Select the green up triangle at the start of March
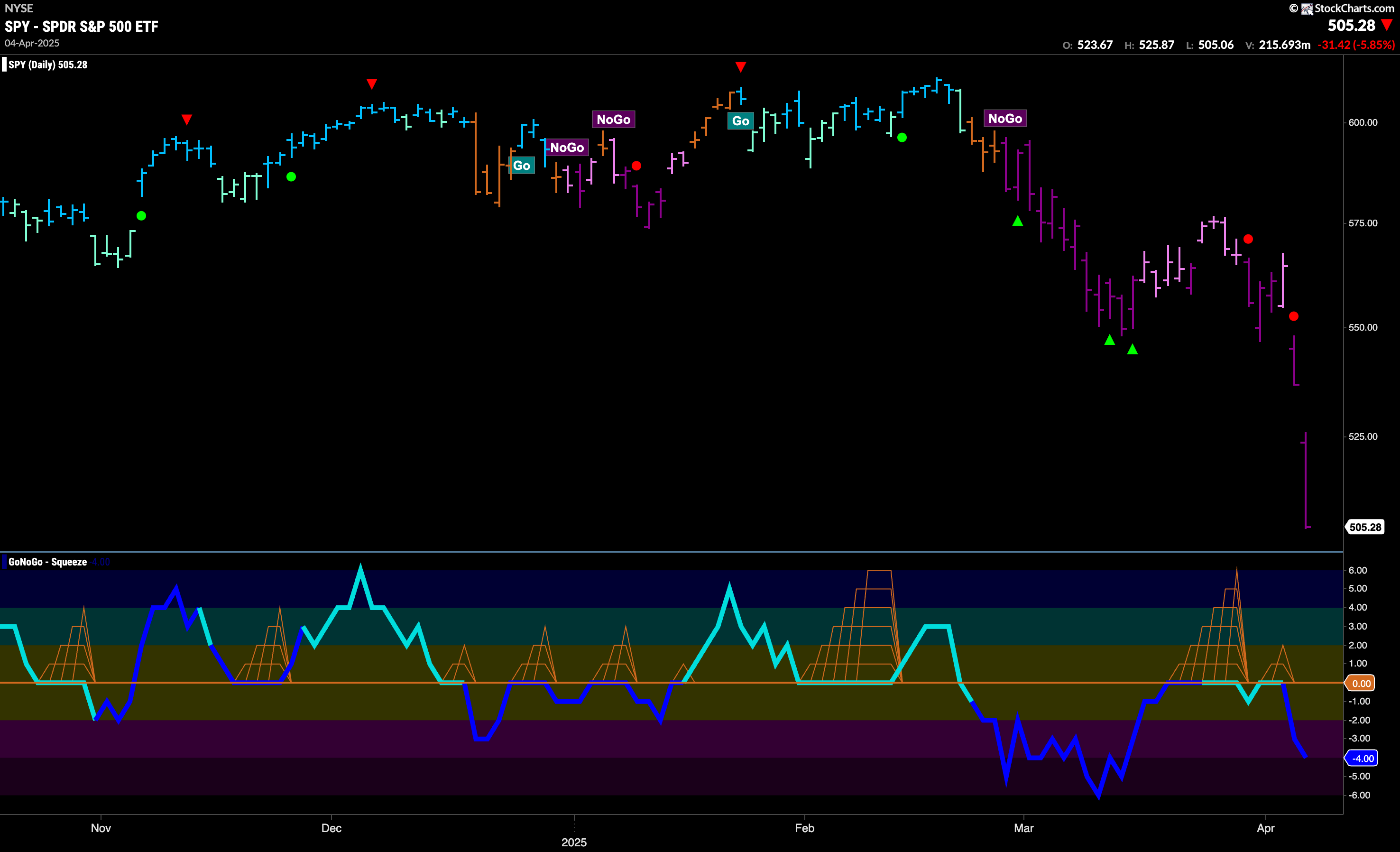The height and width of the screenshot is (852, 1400). point(1018,221)
